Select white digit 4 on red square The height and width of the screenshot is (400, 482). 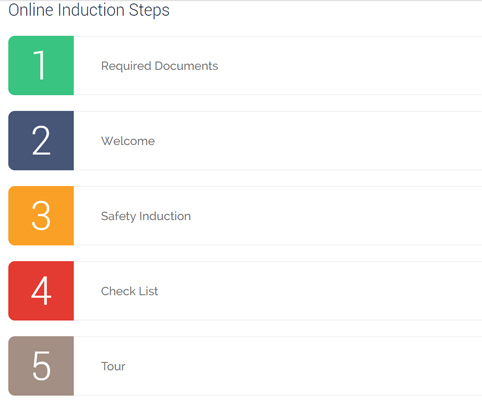(41, 291)
